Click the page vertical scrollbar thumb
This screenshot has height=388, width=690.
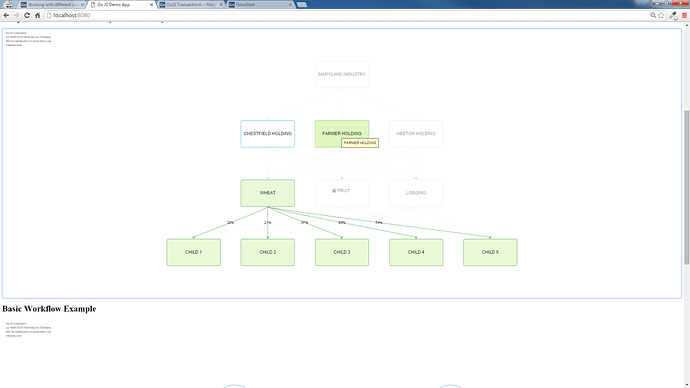686,187
